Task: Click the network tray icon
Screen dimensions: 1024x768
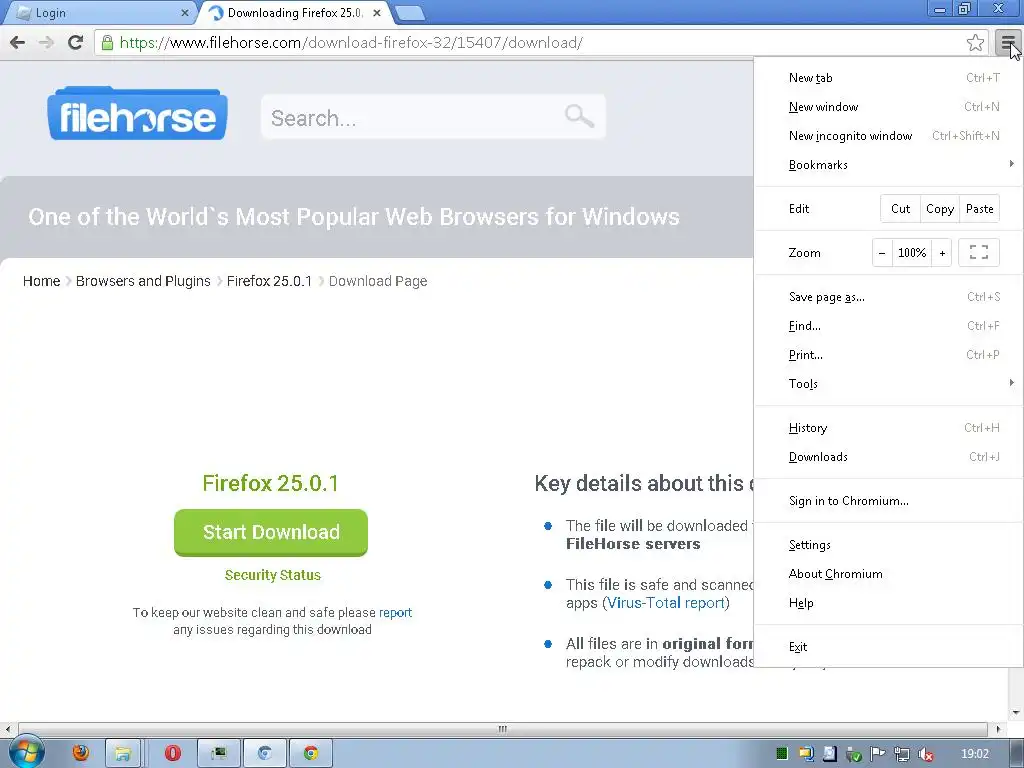Action: coord(902,754)
